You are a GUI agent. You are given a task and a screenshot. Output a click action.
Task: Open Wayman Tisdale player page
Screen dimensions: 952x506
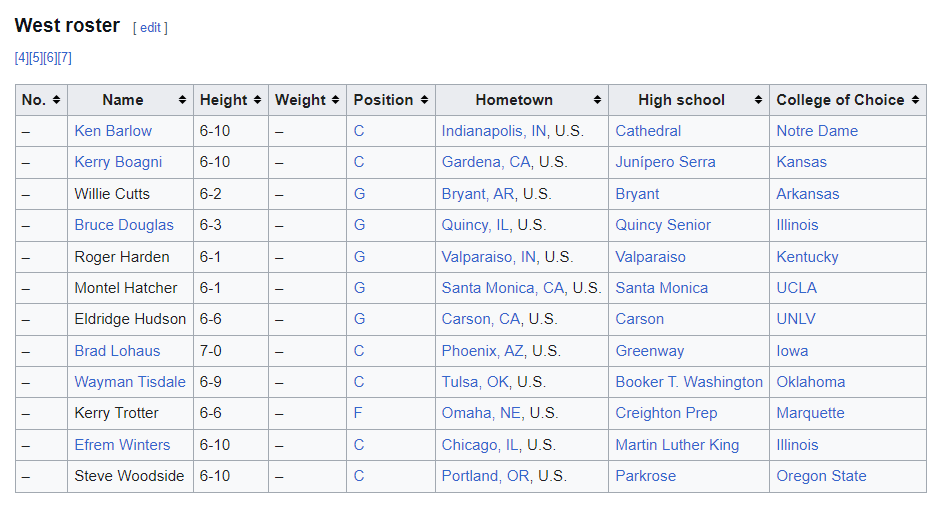point(130,382)
